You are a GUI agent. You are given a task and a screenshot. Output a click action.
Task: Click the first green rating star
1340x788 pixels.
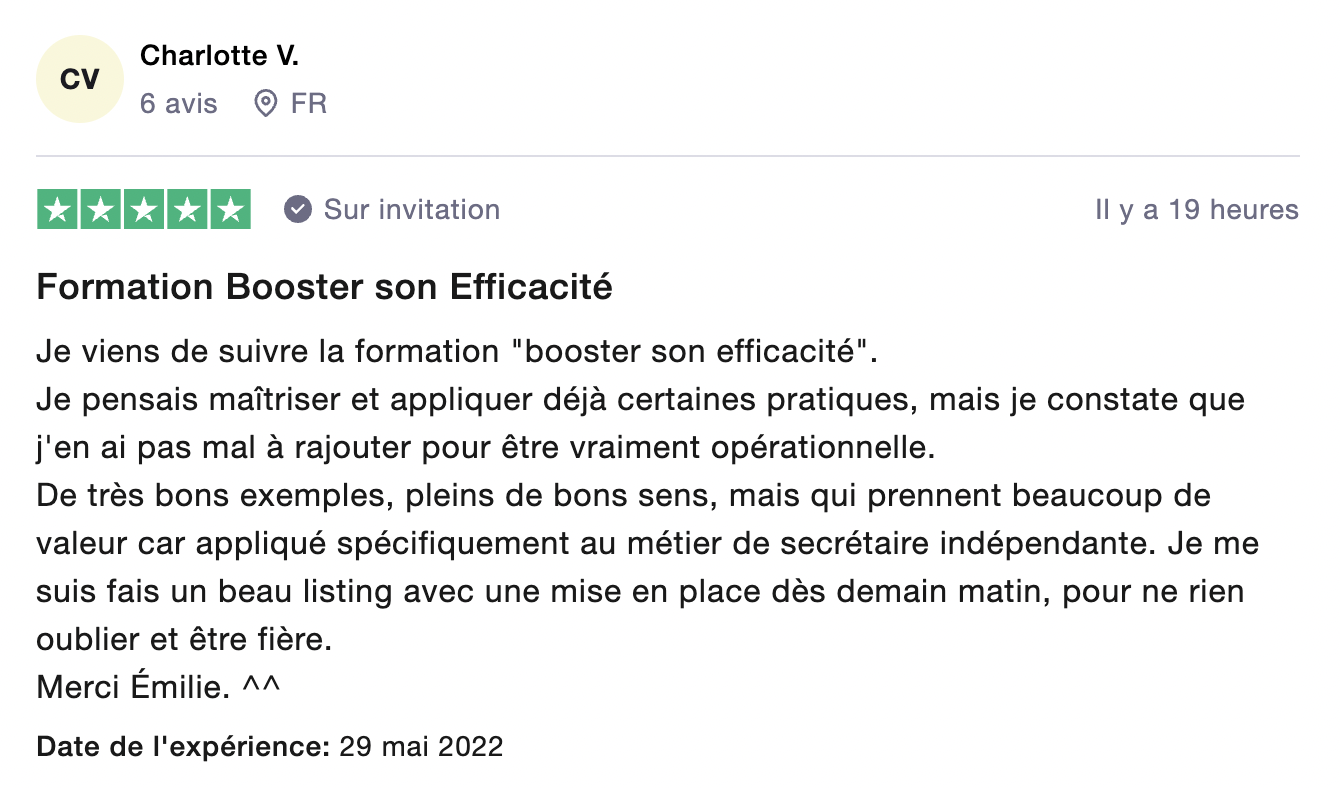58,210
